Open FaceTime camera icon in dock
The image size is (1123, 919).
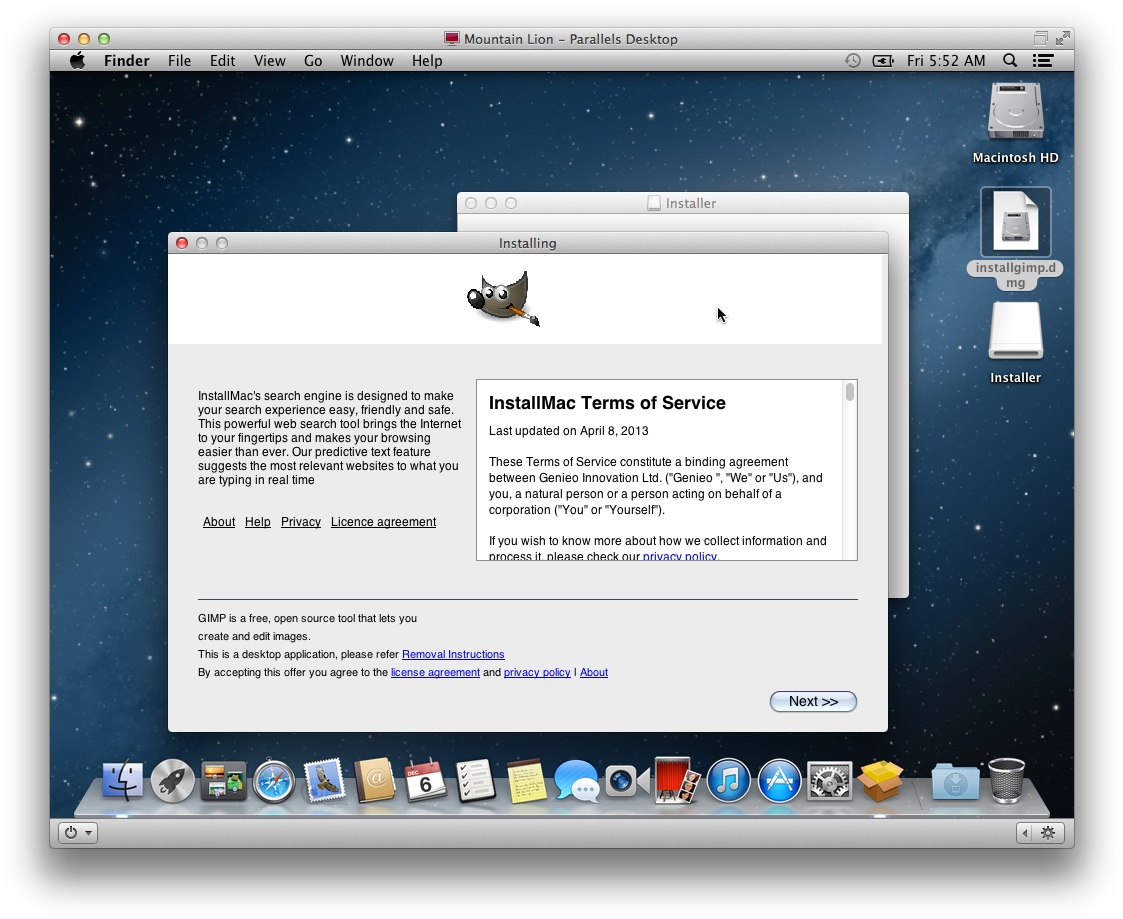tap(627, 780)
